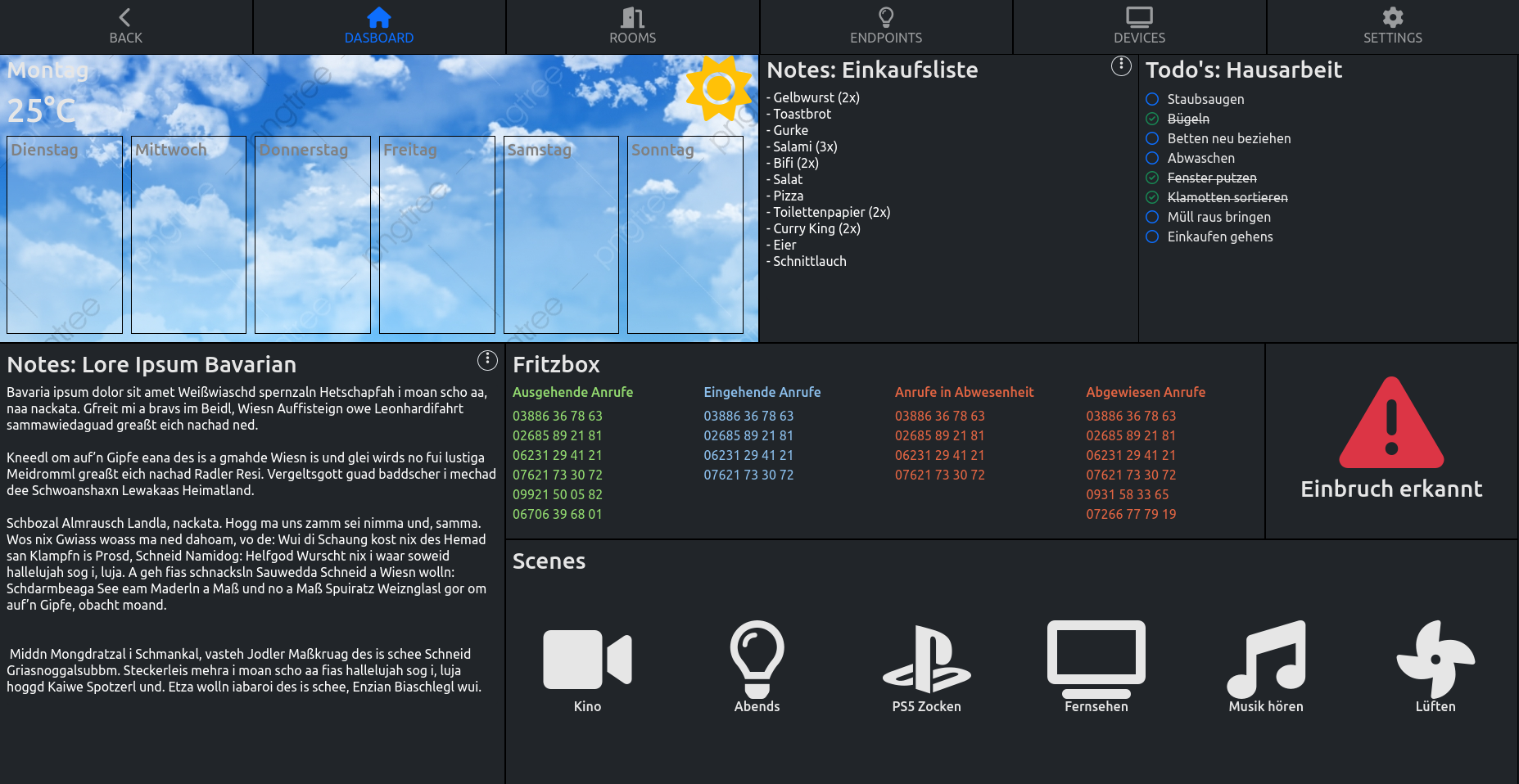Open the Samstag forecast card

[561, 235]
